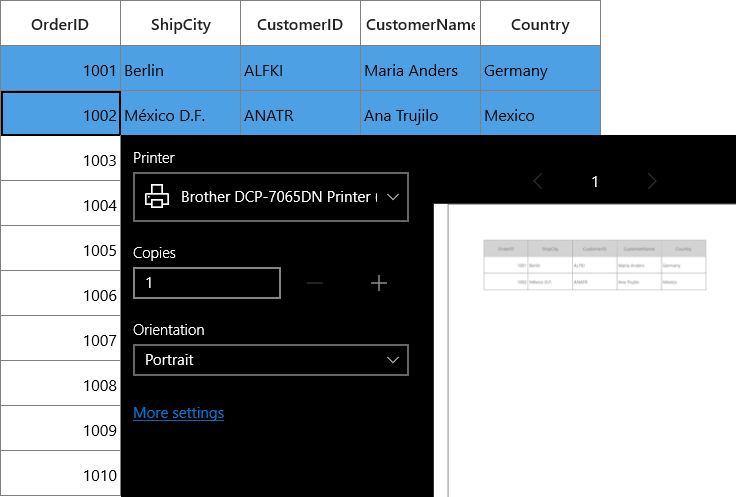Select the Mexico country cell
This screenshot has height=497, width=736.
pos(540,114)
